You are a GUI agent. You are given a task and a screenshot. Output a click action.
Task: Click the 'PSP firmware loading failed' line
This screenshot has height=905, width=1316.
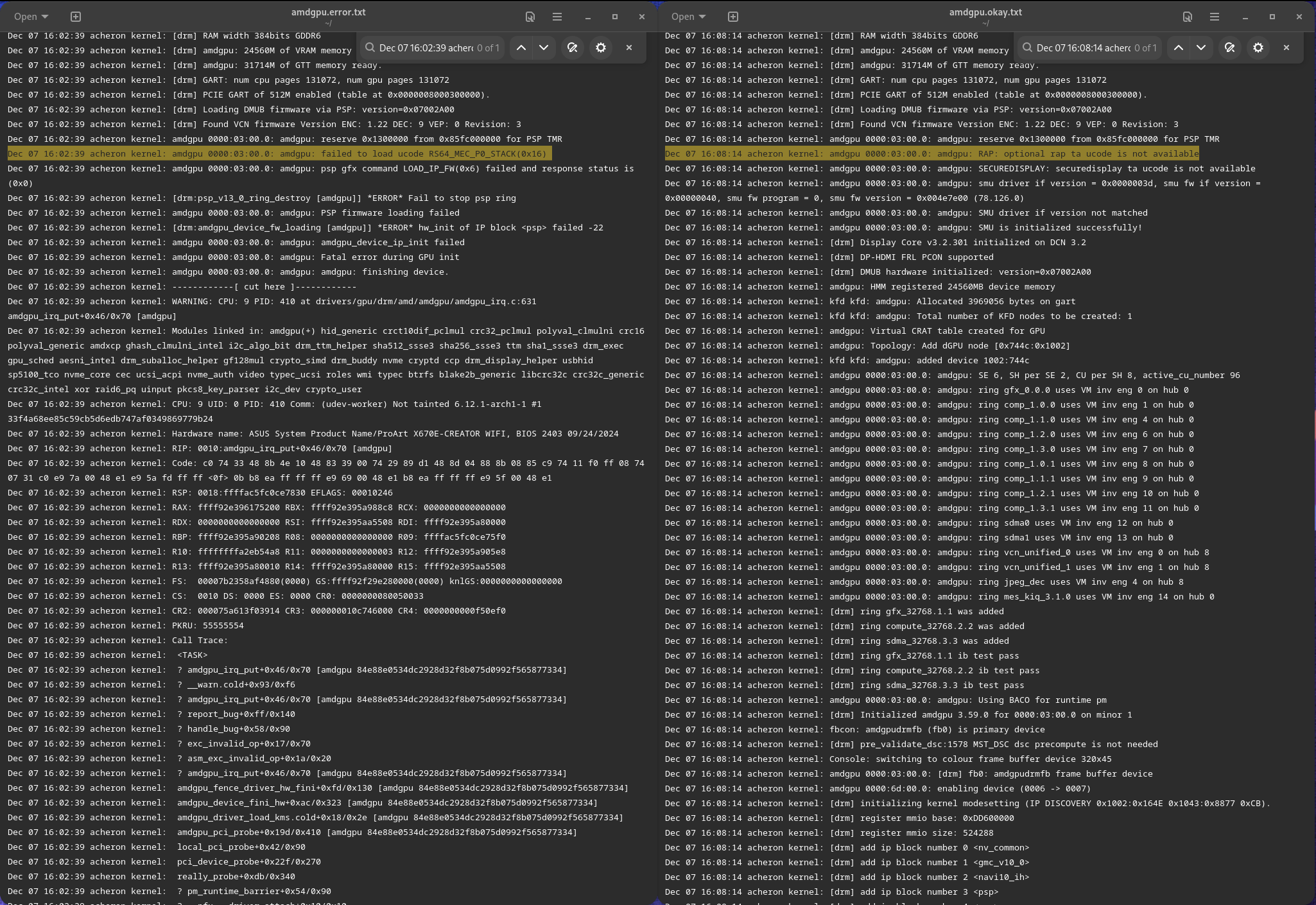(234, 213)
